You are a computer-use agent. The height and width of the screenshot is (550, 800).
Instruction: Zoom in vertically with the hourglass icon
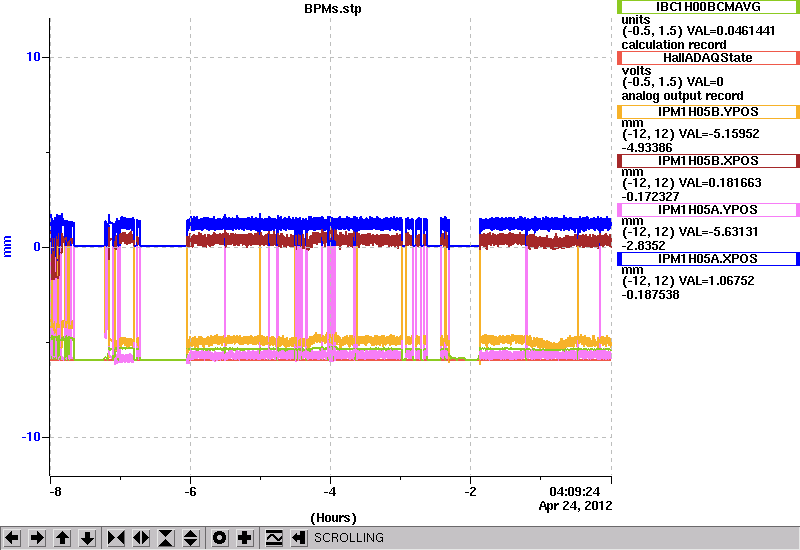[x=166, y=538]
